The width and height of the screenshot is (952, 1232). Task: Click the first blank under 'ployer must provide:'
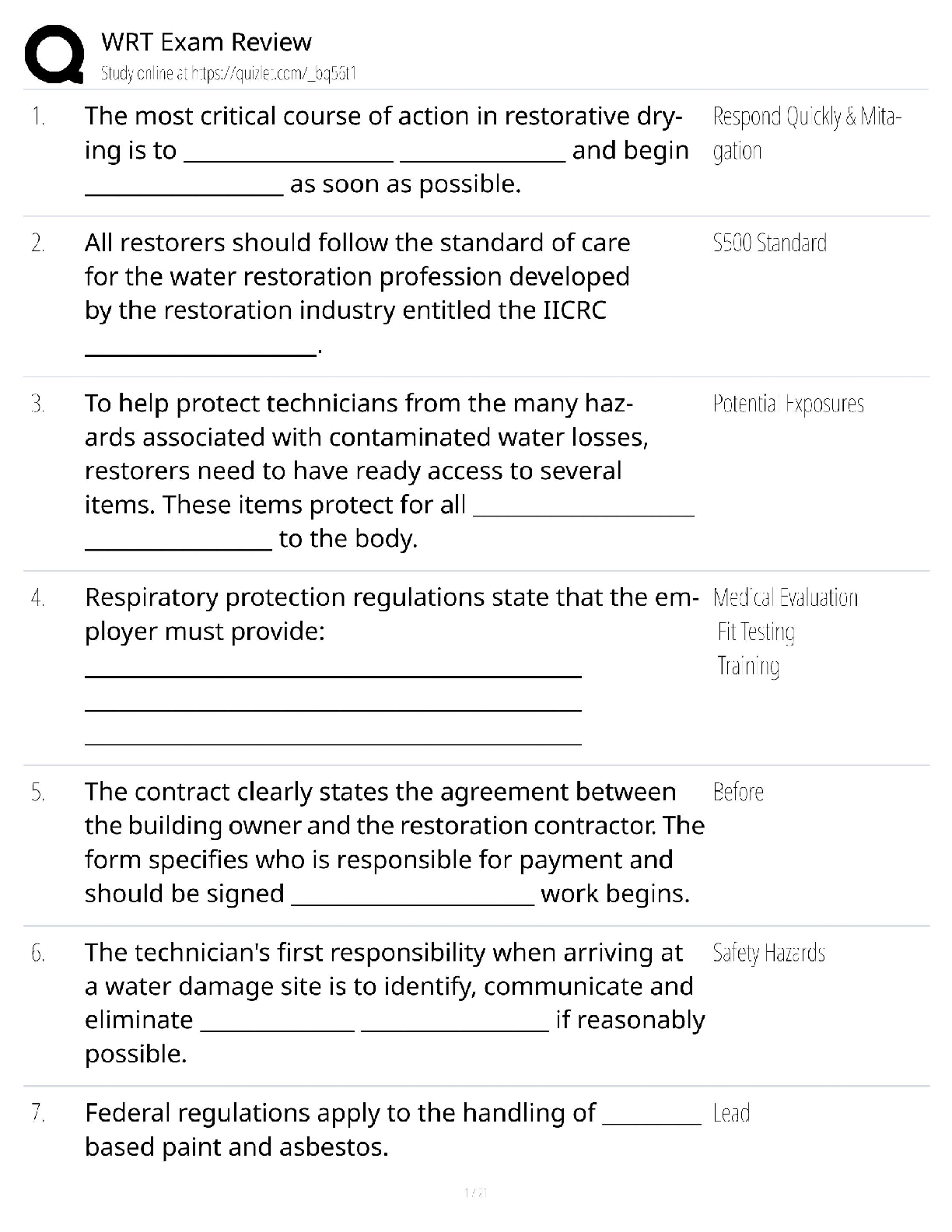pos(333,675)
